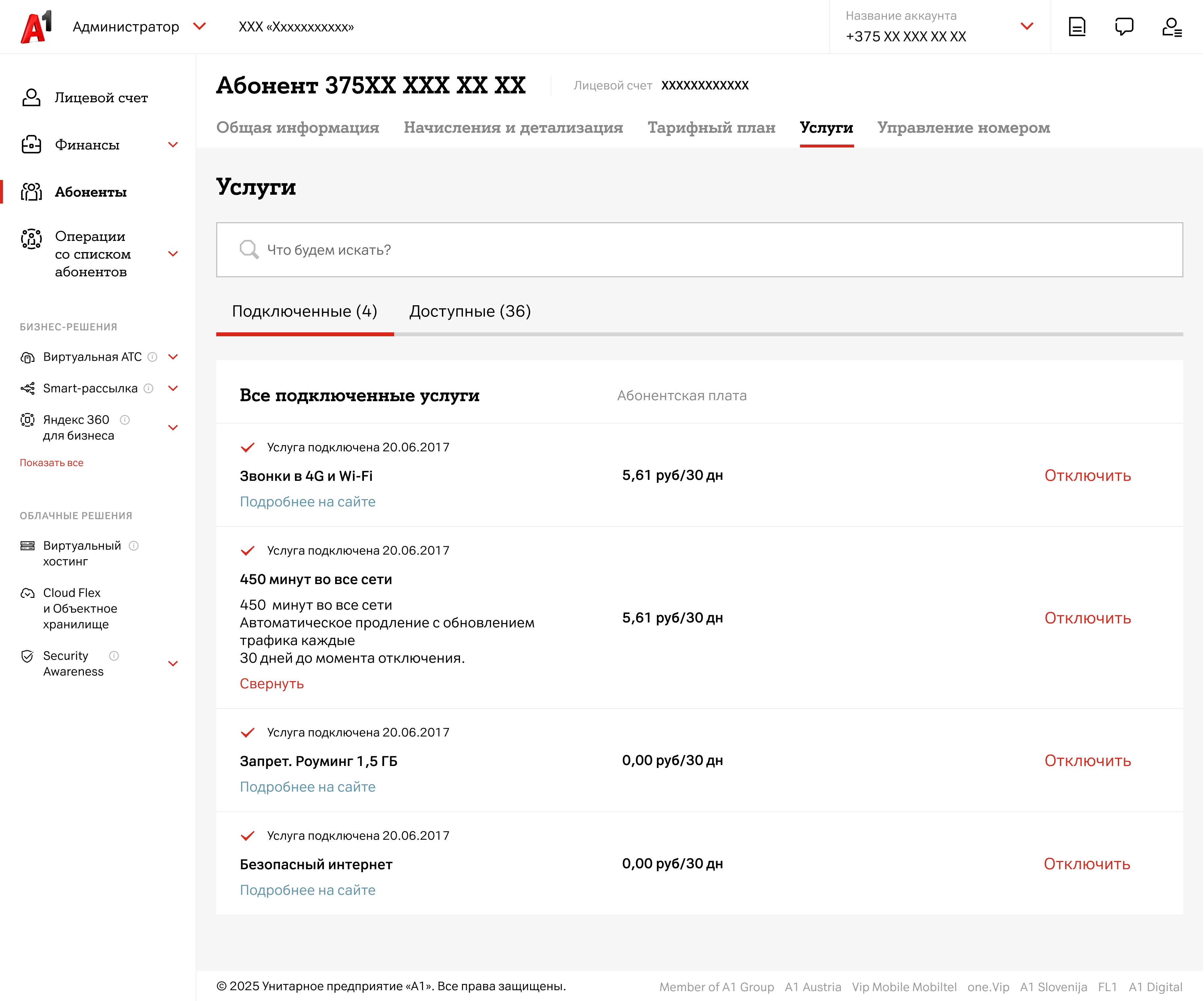1204x1001 pixels.
Task: Open the documents icon in header
Action: (1077, 27)
